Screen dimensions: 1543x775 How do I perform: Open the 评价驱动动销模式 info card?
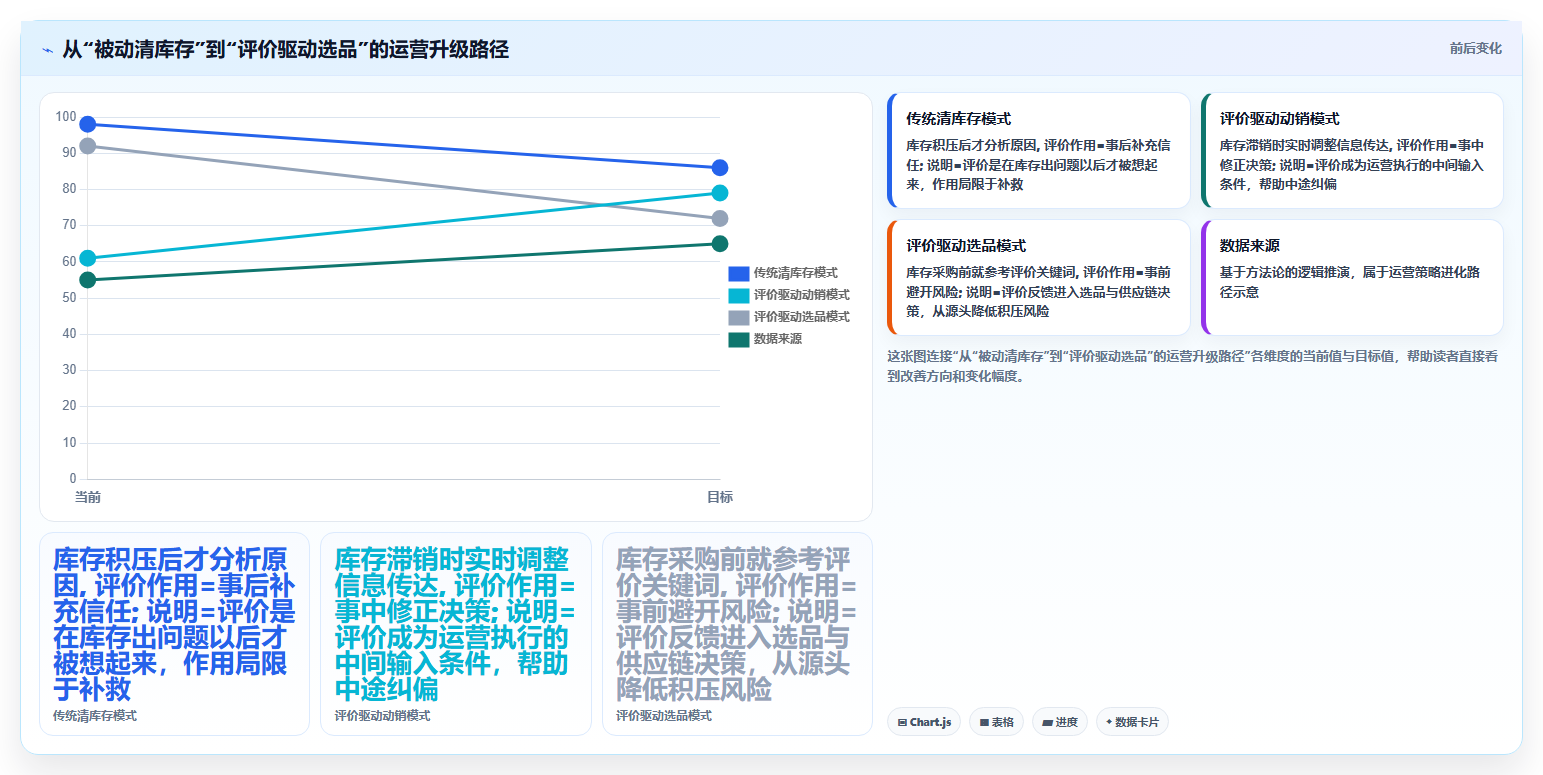click(x=1352, y=150)
